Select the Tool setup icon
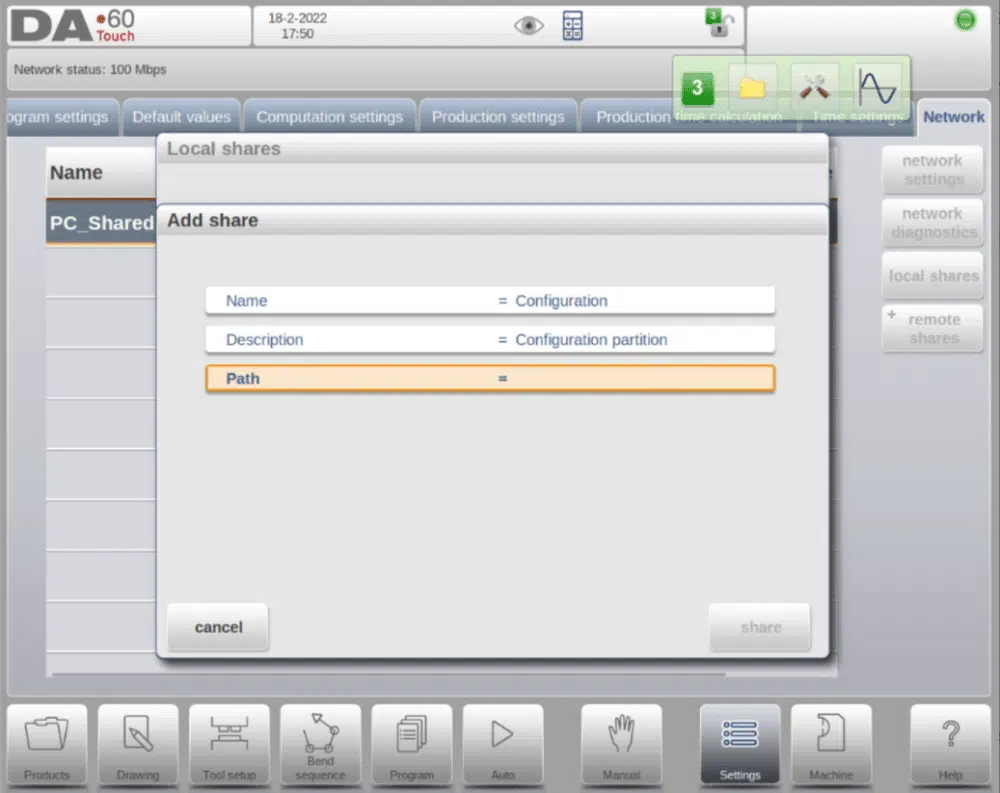The width and height of the screenshot is (1000, 793). [229, 744]
